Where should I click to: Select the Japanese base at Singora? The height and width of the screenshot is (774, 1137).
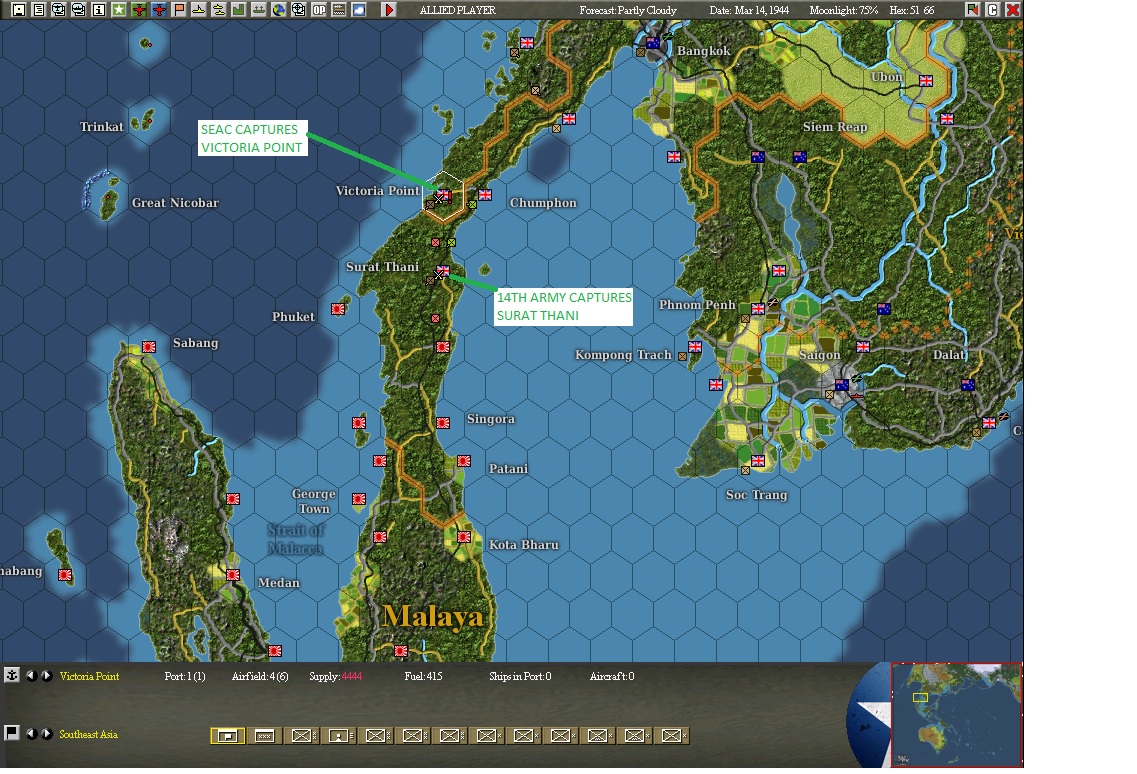point(443,423)
